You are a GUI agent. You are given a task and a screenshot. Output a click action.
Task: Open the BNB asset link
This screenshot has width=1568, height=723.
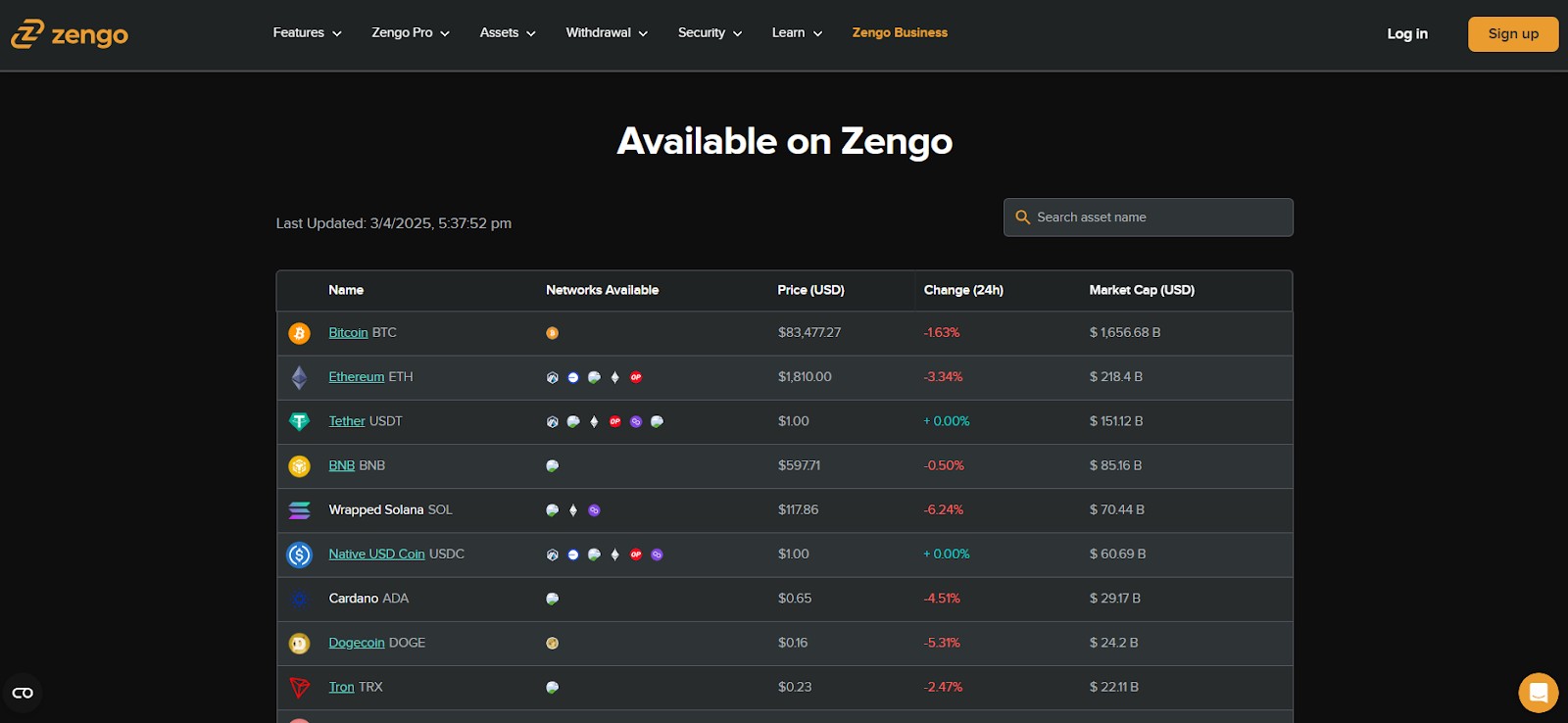[341, 466]
